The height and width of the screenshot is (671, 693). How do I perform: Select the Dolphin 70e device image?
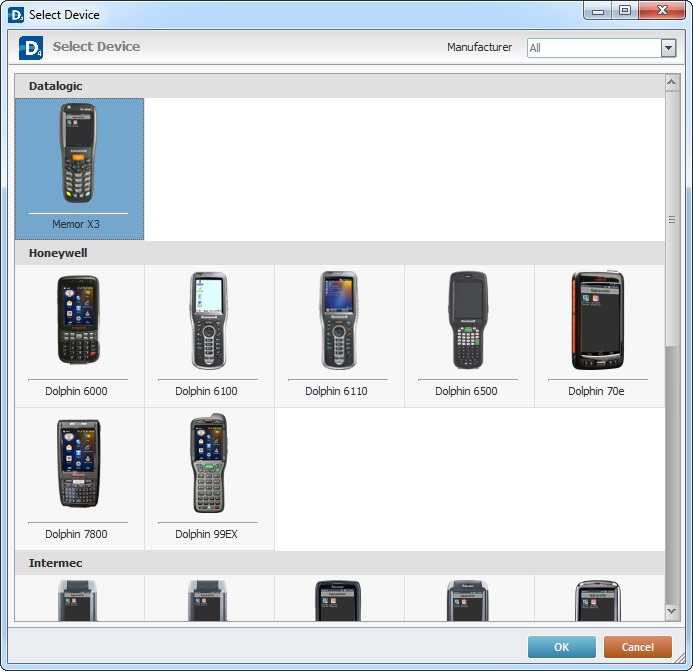(x=598, y=320)
